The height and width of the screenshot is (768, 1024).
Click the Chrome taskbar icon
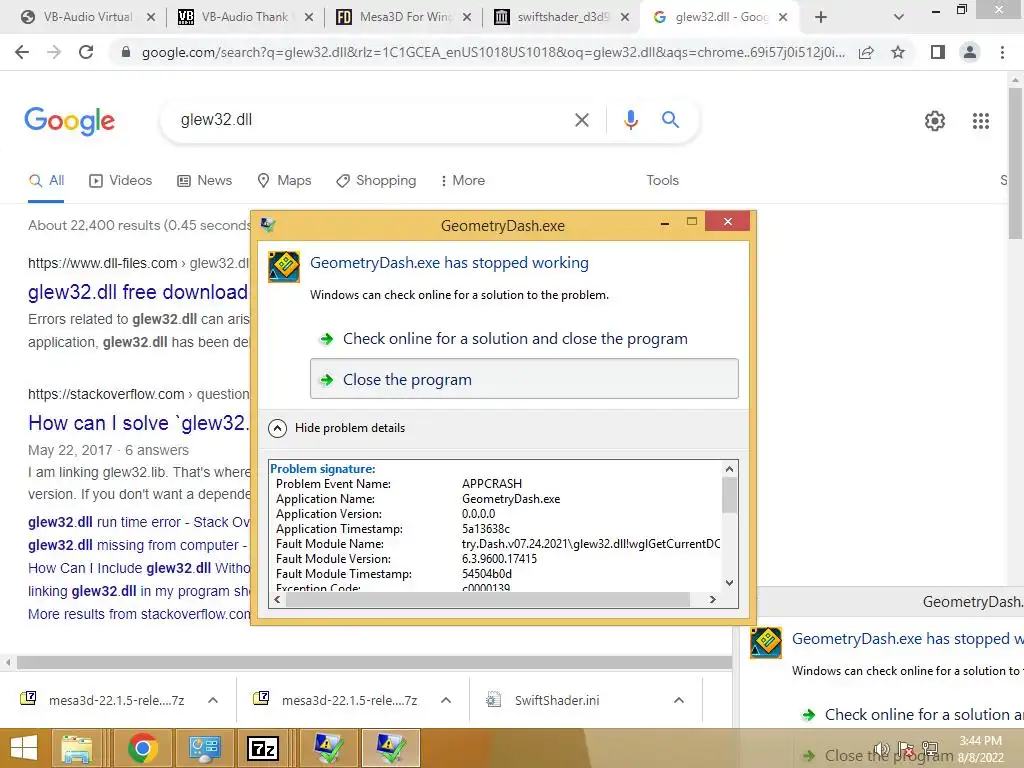[x=142, y=748]
